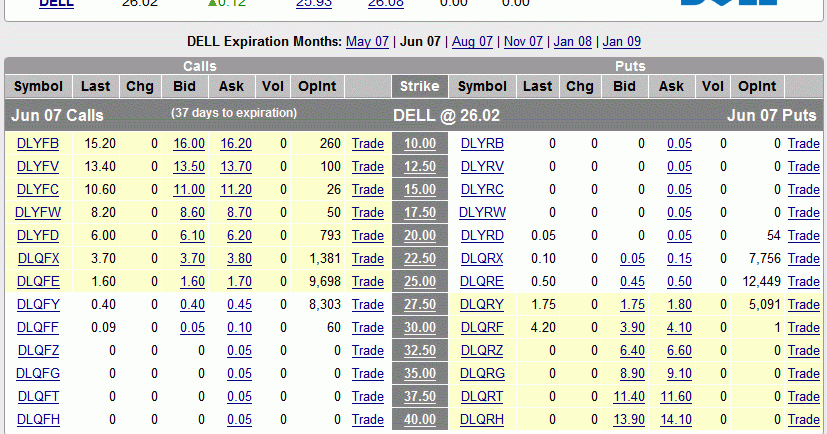This screenshot has width=827, height=434.
Task: Switch to Aug 07 expiration month
Action: coord(472,42)
